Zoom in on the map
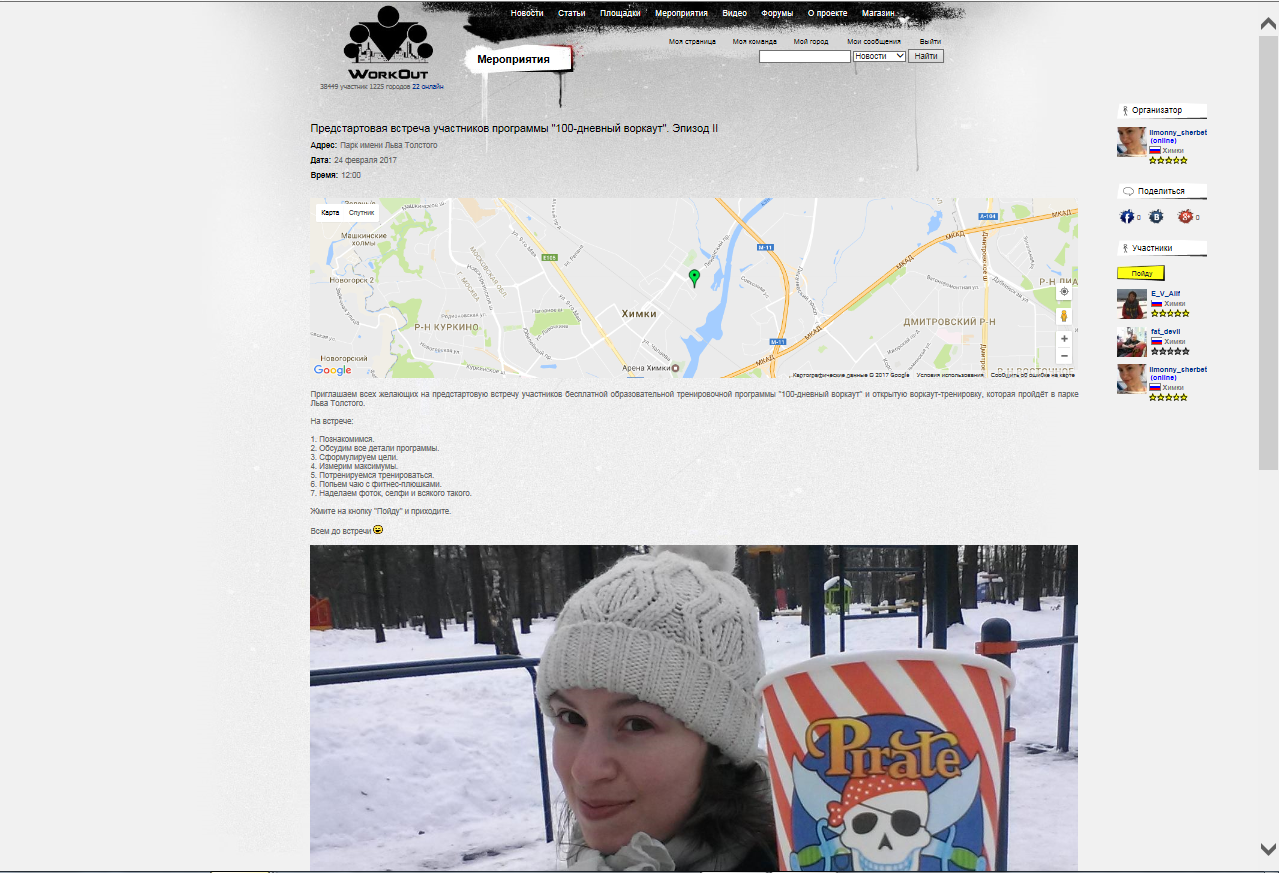This screenshot has height=873, width=1279. 1064,339
